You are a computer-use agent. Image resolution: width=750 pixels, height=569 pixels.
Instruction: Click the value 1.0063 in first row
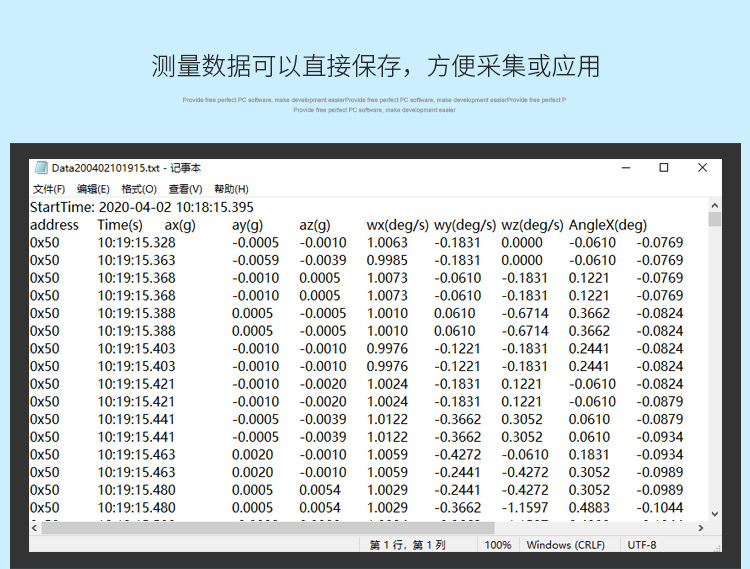tap(387, 242)
